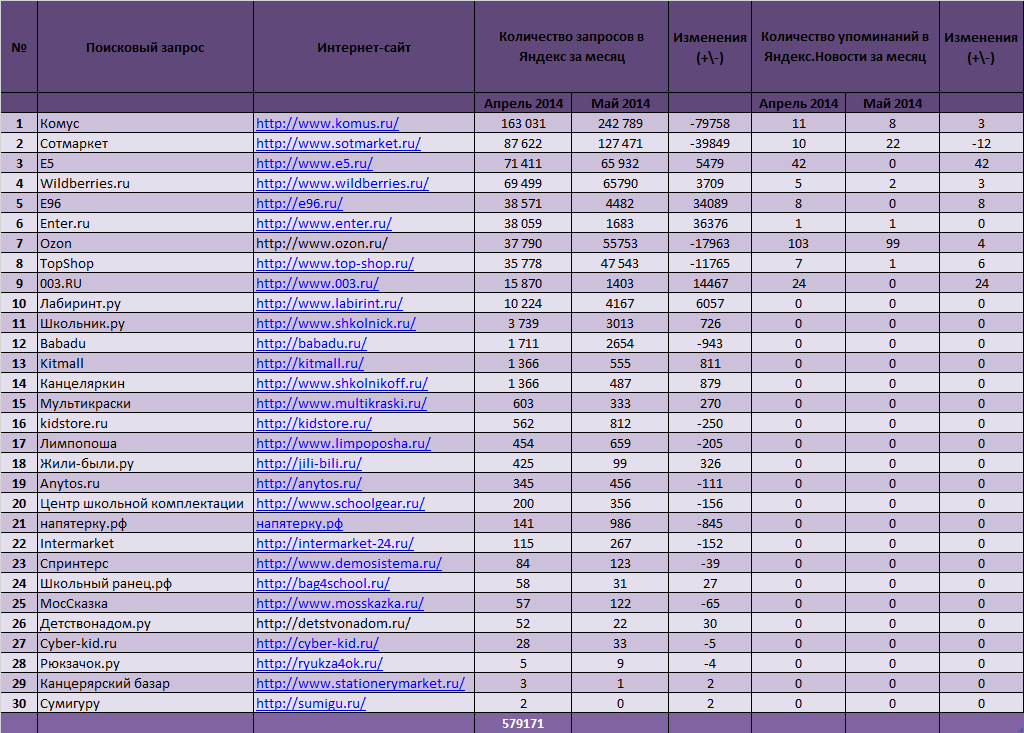Open the bag4school.ru hyperlink
This screenshot has width=1024, height=733.
click(x=323, y=584)
